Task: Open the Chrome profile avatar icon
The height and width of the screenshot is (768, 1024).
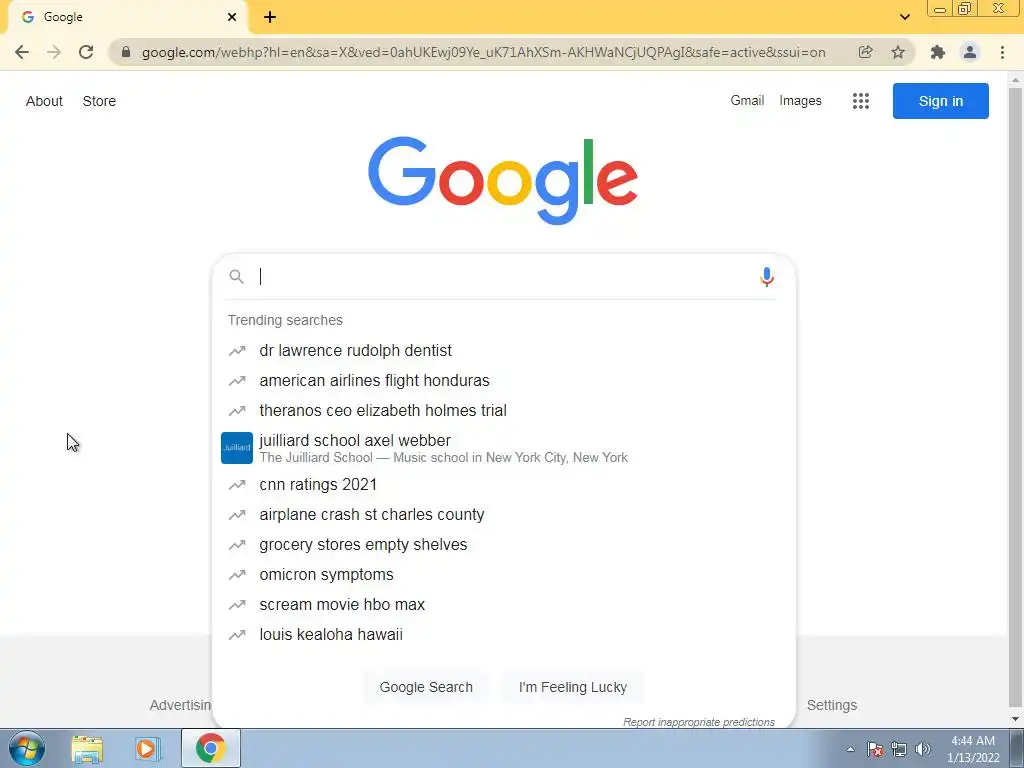Action: [970, 52]
